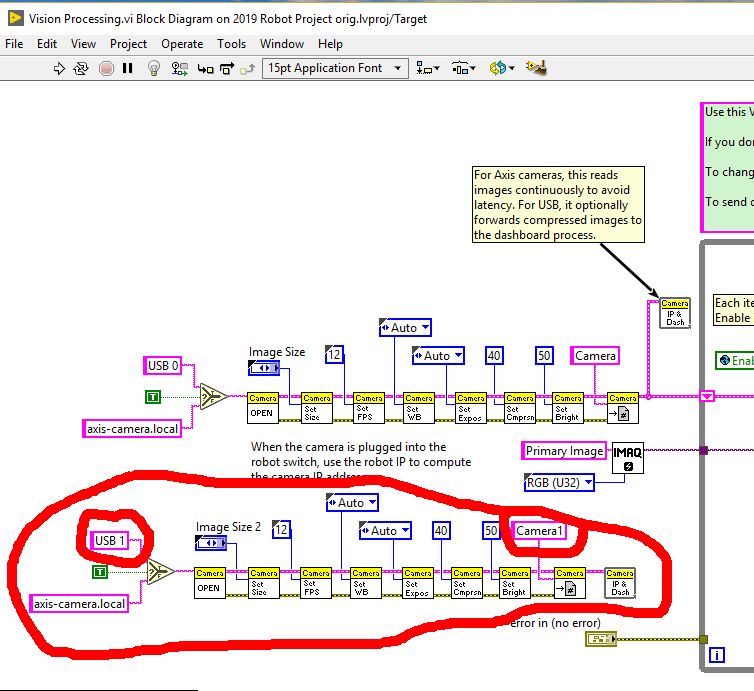Click the upper True boolean constant

tap(153, 397)
